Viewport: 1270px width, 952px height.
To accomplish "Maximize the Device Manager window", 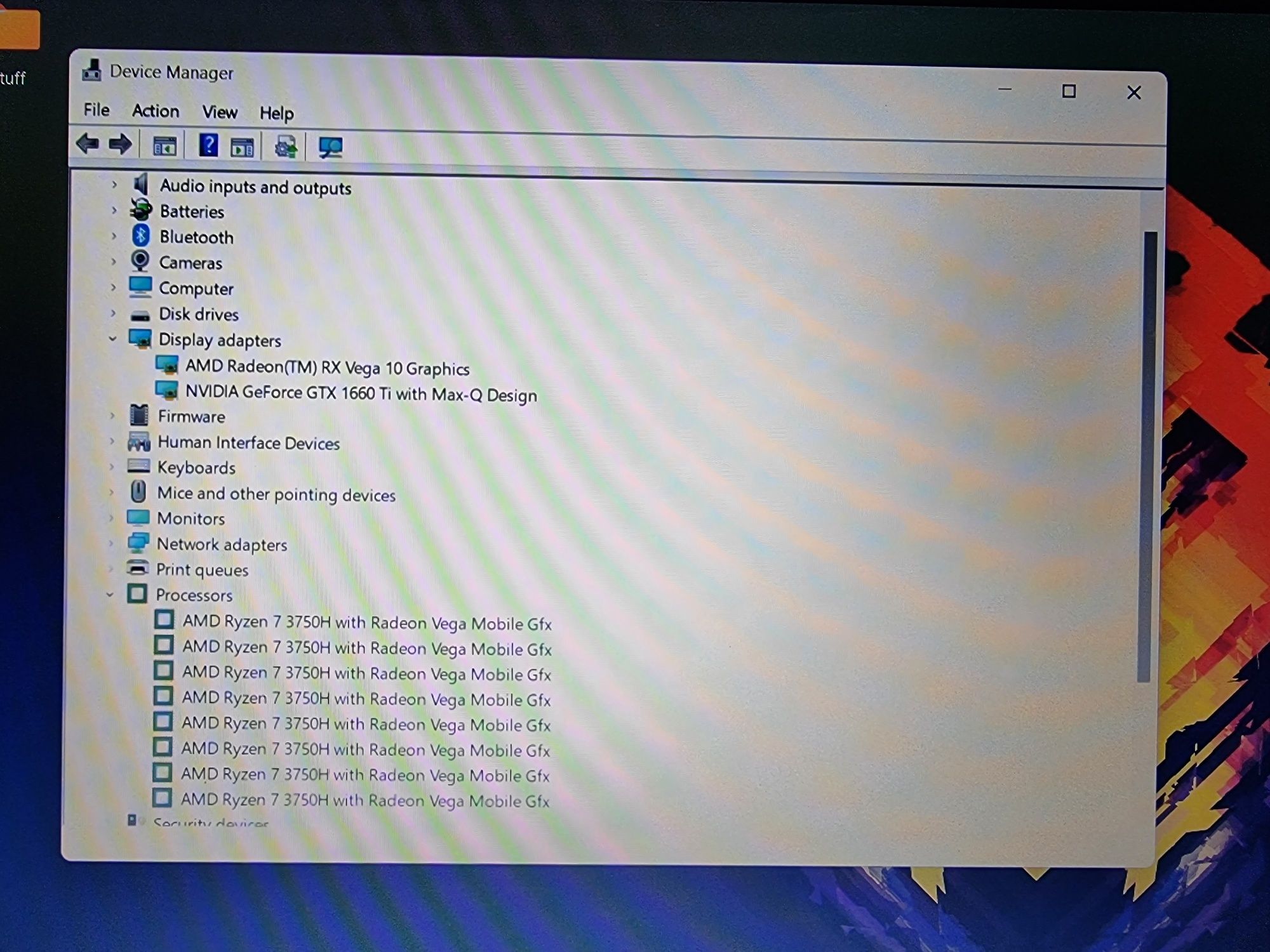I will 1069,91.
